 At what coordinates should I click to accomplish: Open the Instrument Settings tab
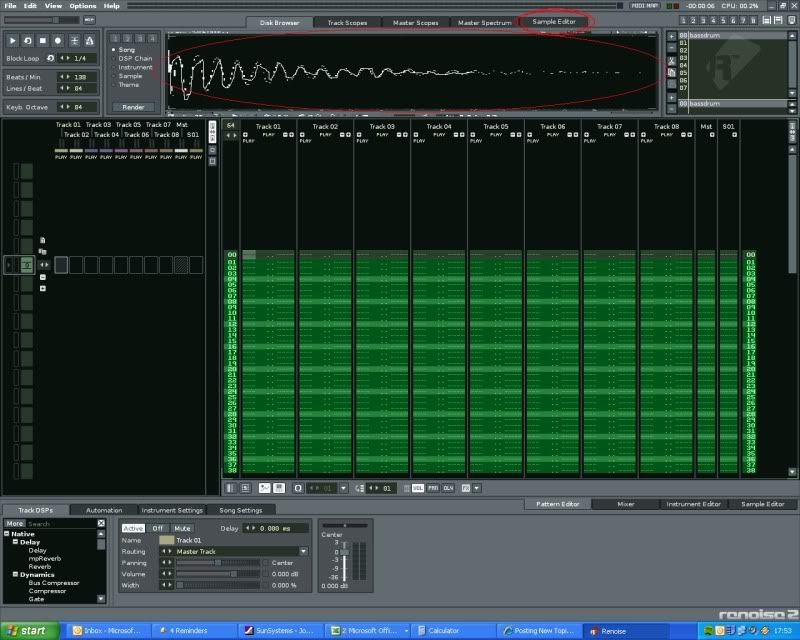[172, 510]
